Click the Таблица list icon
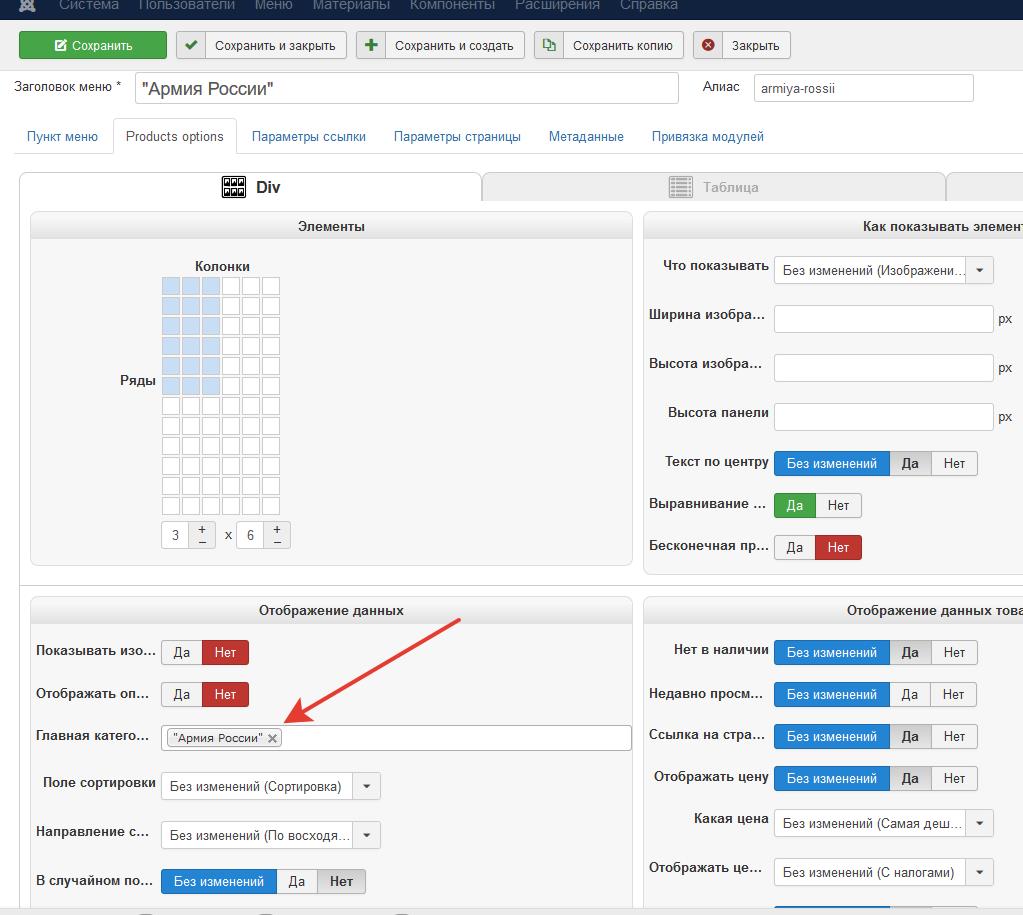Screen dimensions: 1023x915 click(x=680, y=187)
